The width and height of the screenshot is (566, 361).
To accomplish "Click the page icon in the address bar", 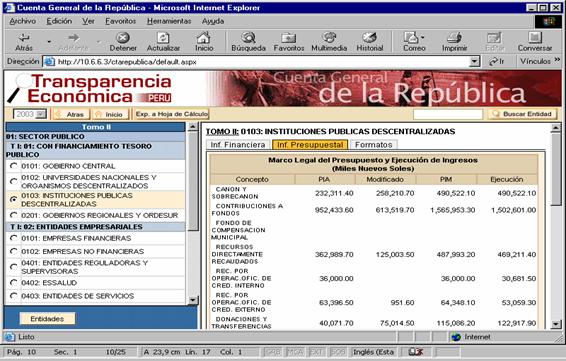I will (x=49, y=62).
